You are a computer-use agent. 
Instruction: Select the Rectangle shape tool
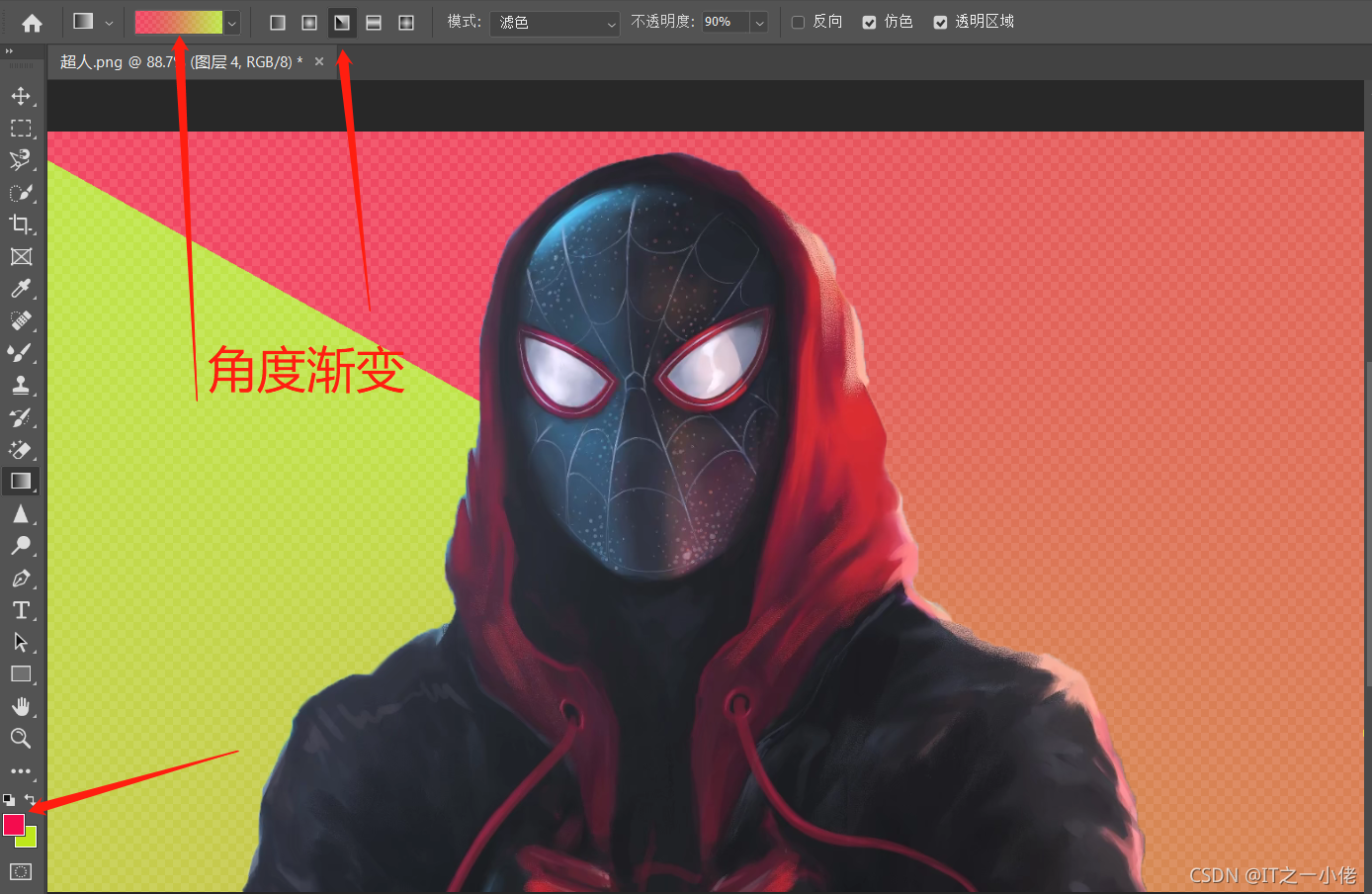pyautogui.click(x=21, y=674)
